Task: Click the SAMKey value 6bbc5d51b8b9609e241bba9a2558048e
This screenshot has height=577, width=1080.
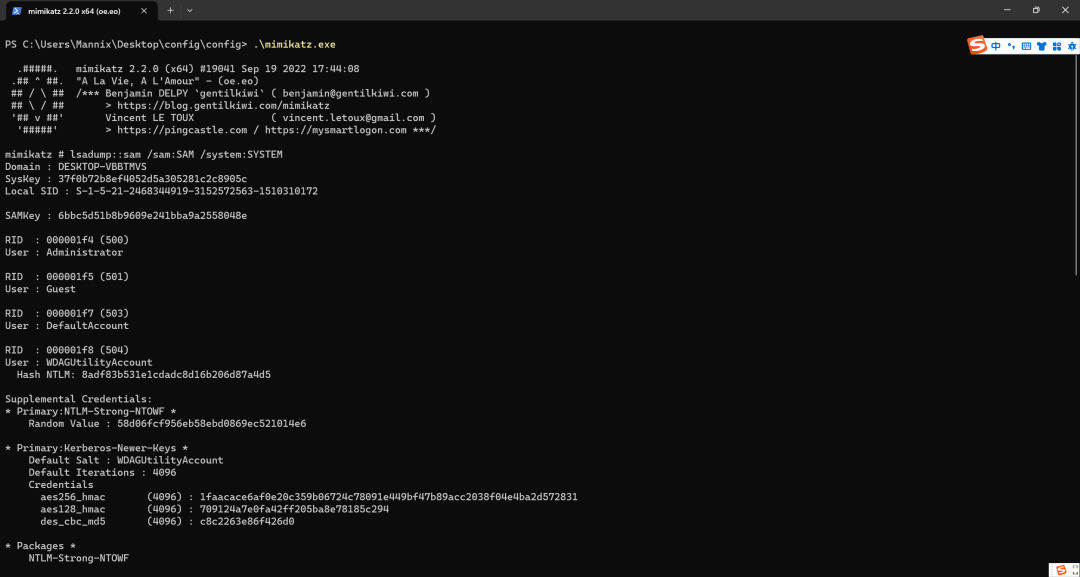Action: point(152,216)
